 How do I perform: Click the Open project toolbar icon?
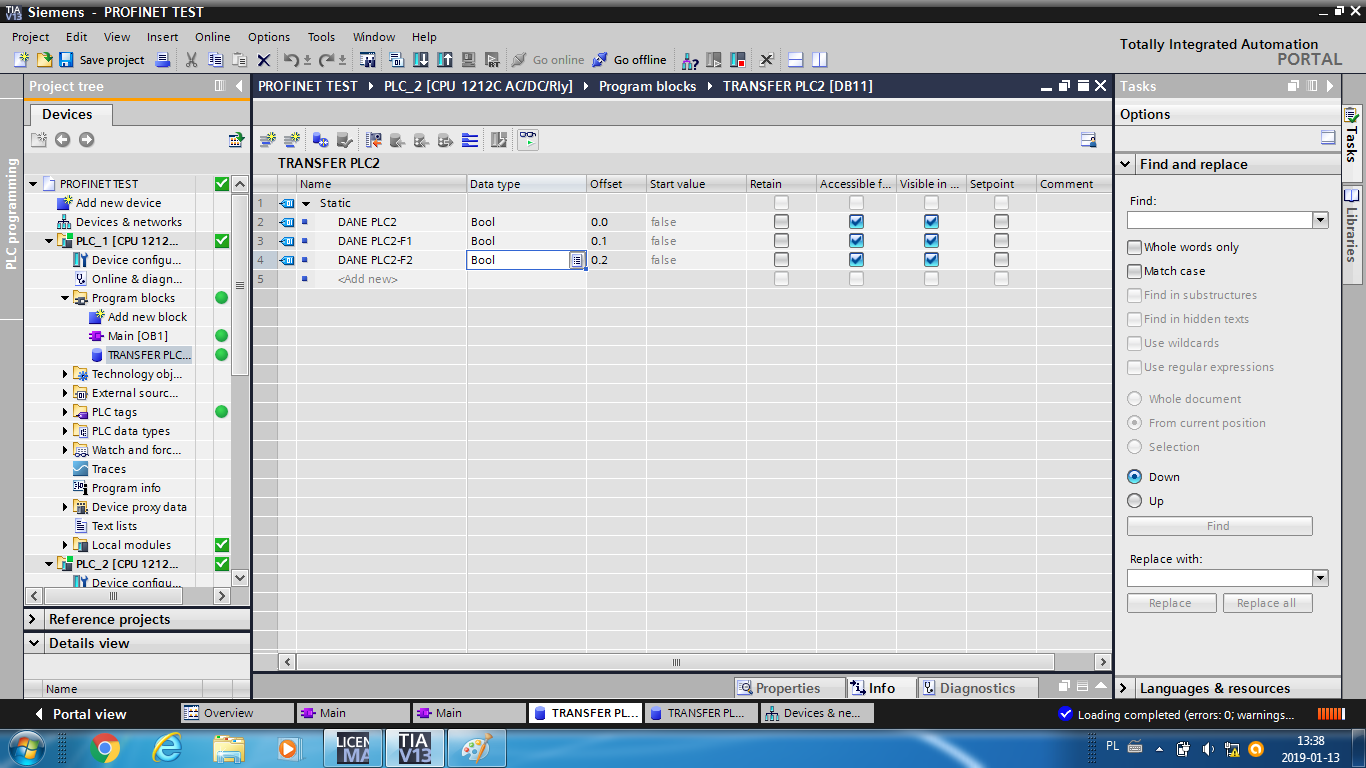click(43, 60)
